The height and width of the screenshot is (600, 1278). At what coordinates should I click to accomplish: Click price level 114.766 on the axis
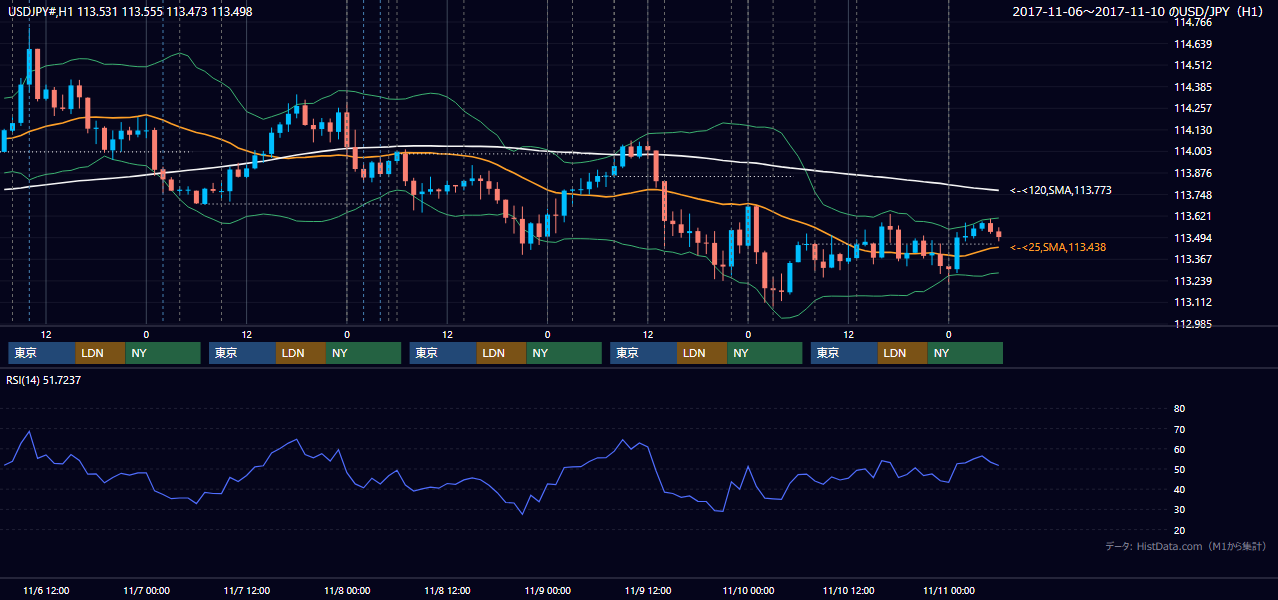click(x=1192, y=22)
